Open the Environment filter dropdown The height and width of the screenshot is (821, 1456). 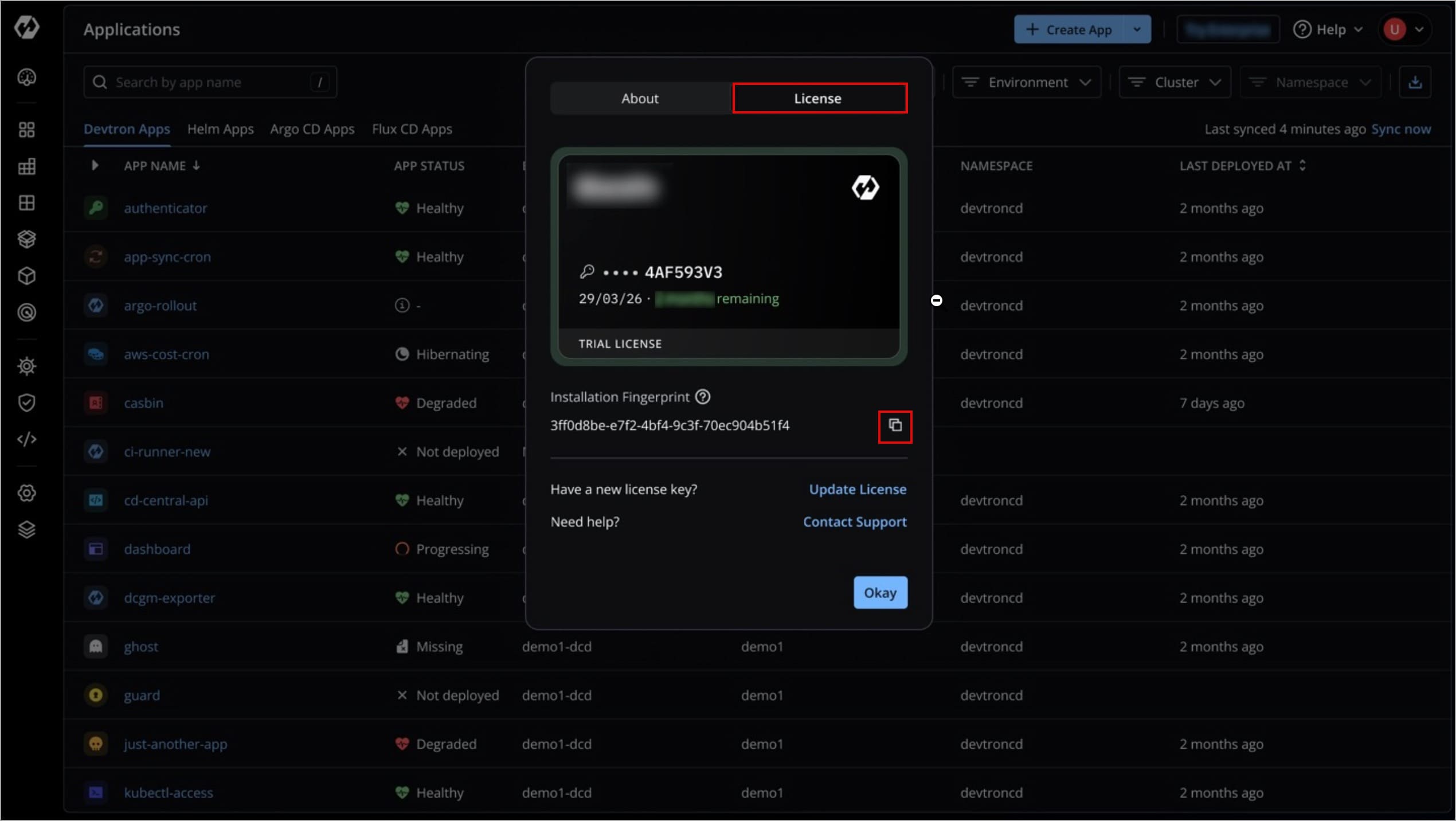(1026, 83)
